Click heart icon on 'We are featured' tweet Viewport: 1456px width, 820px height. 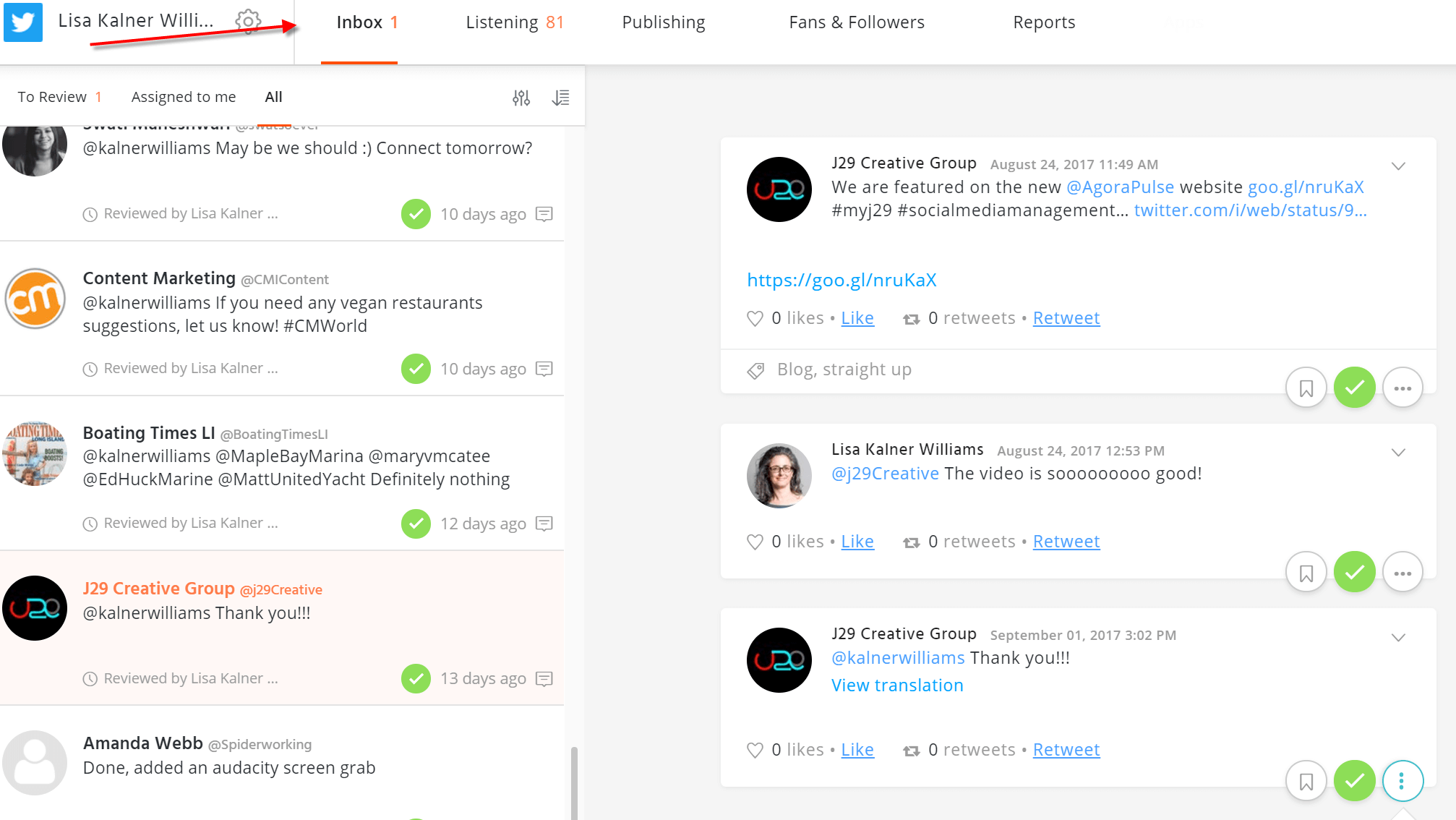(x=755, y=319)
